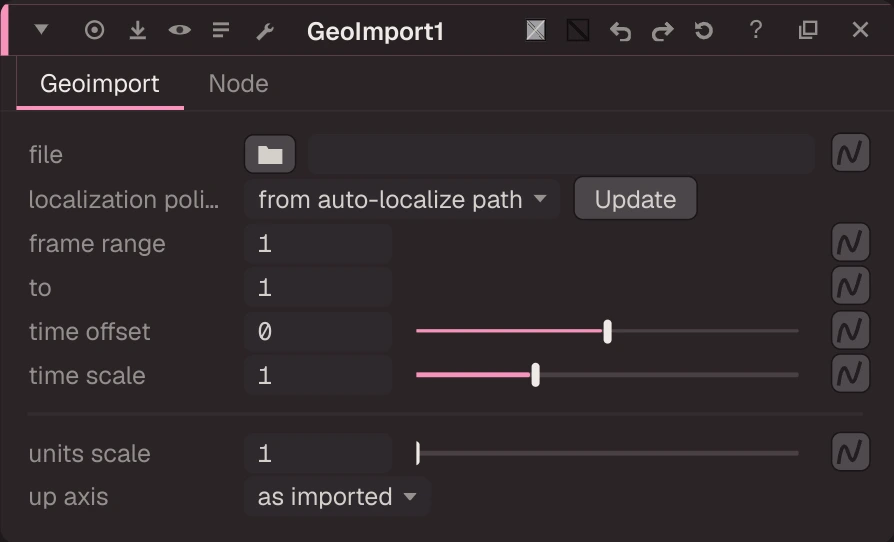Open the localization policy dropdown

(402, 199)
